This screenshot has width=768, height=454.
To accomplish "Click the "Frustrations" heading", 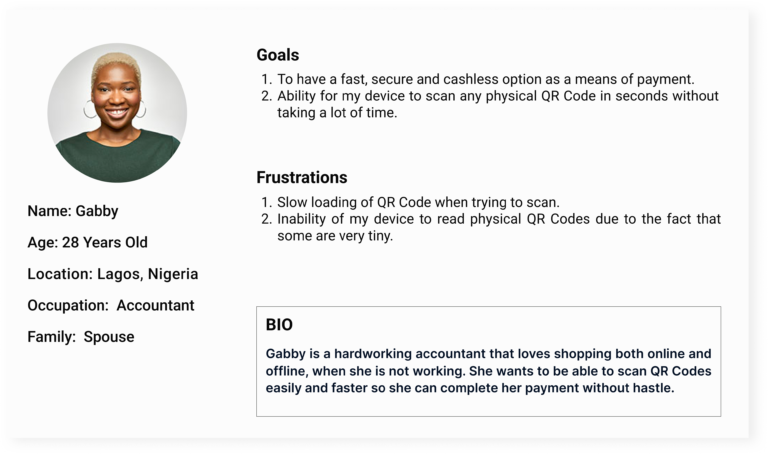I will [x=301, y=177].
